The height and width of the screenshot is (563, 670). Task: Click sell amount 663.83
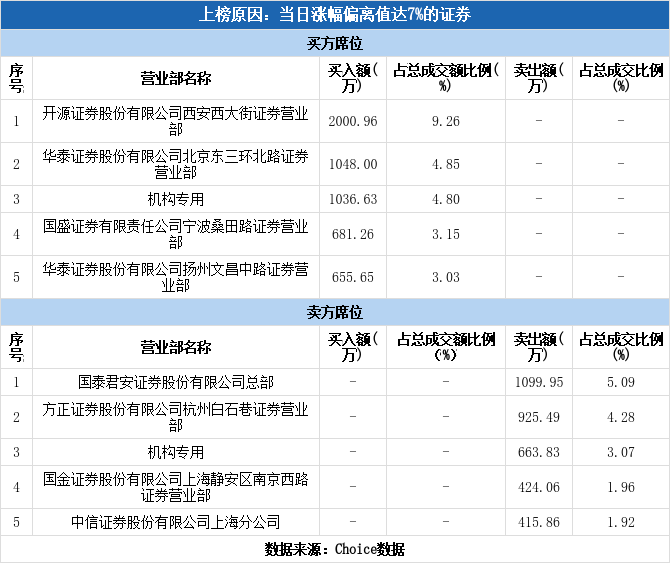[539, 452]
